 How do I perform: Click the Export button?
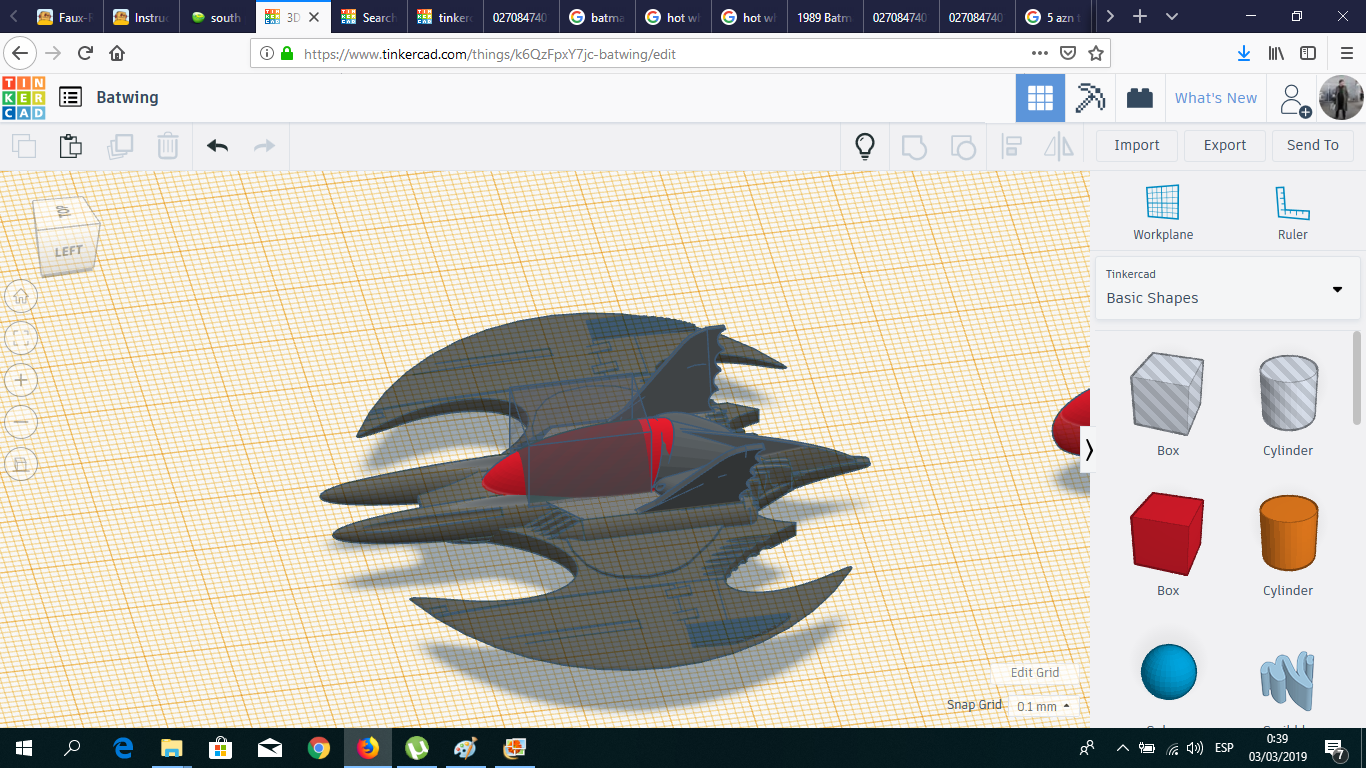coord(1225,146)
